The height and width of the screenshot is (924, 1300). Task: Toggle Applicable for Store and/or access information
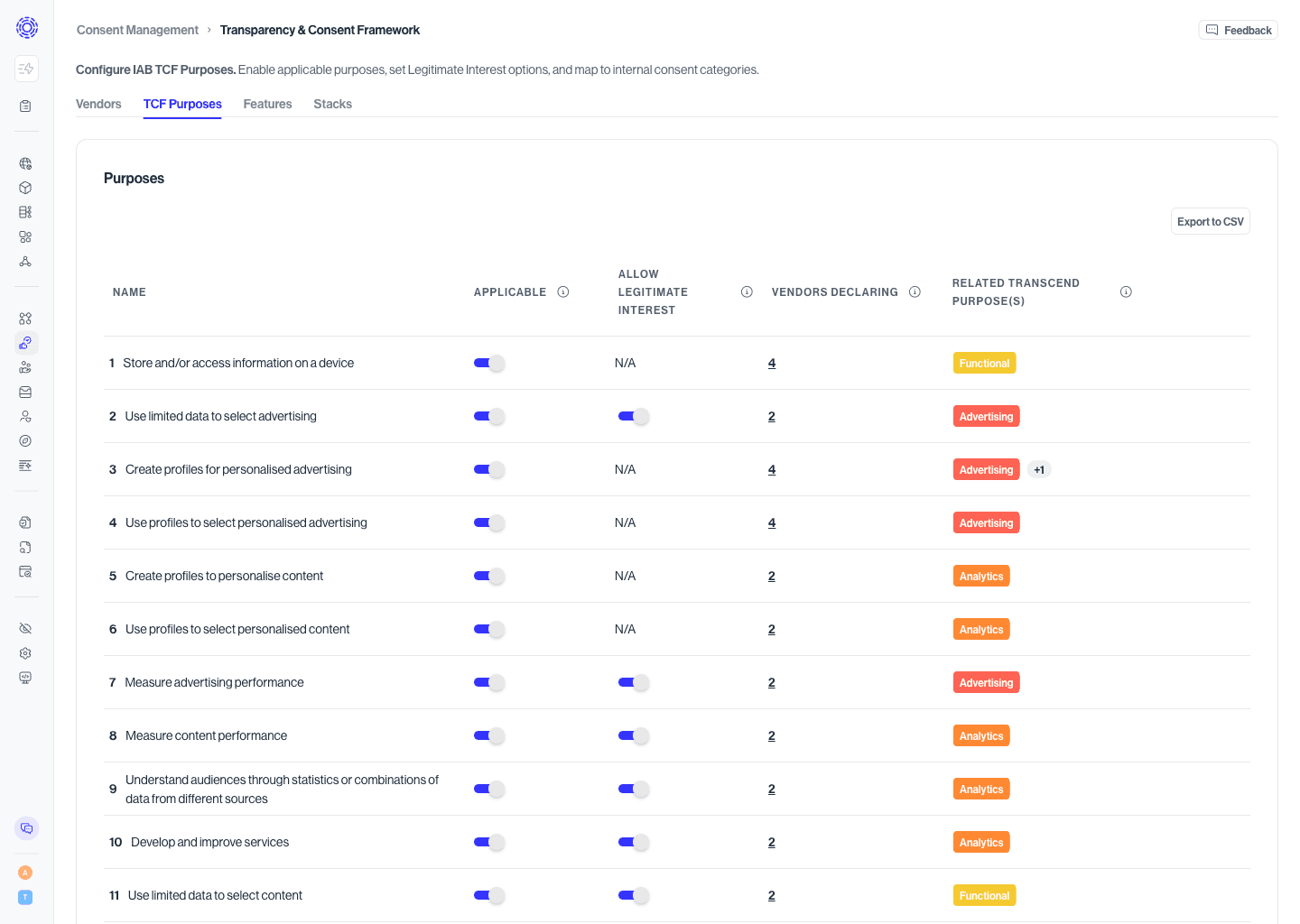(x=489, y=364)
